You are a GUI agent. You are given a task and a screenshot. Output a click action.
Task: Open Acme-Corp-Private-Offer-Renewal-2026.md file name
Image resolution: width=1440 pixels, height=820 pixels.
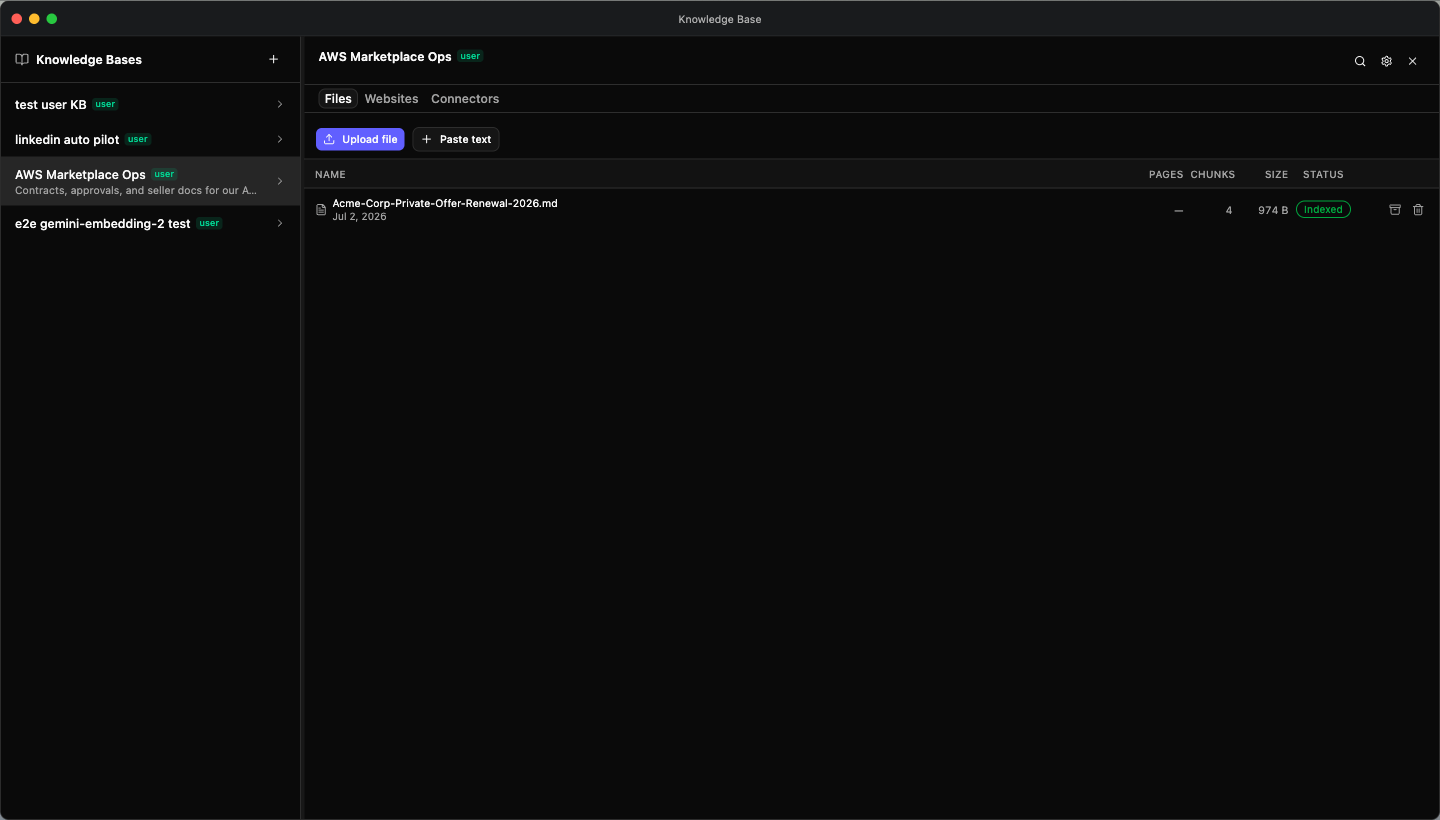pos(445,203)
